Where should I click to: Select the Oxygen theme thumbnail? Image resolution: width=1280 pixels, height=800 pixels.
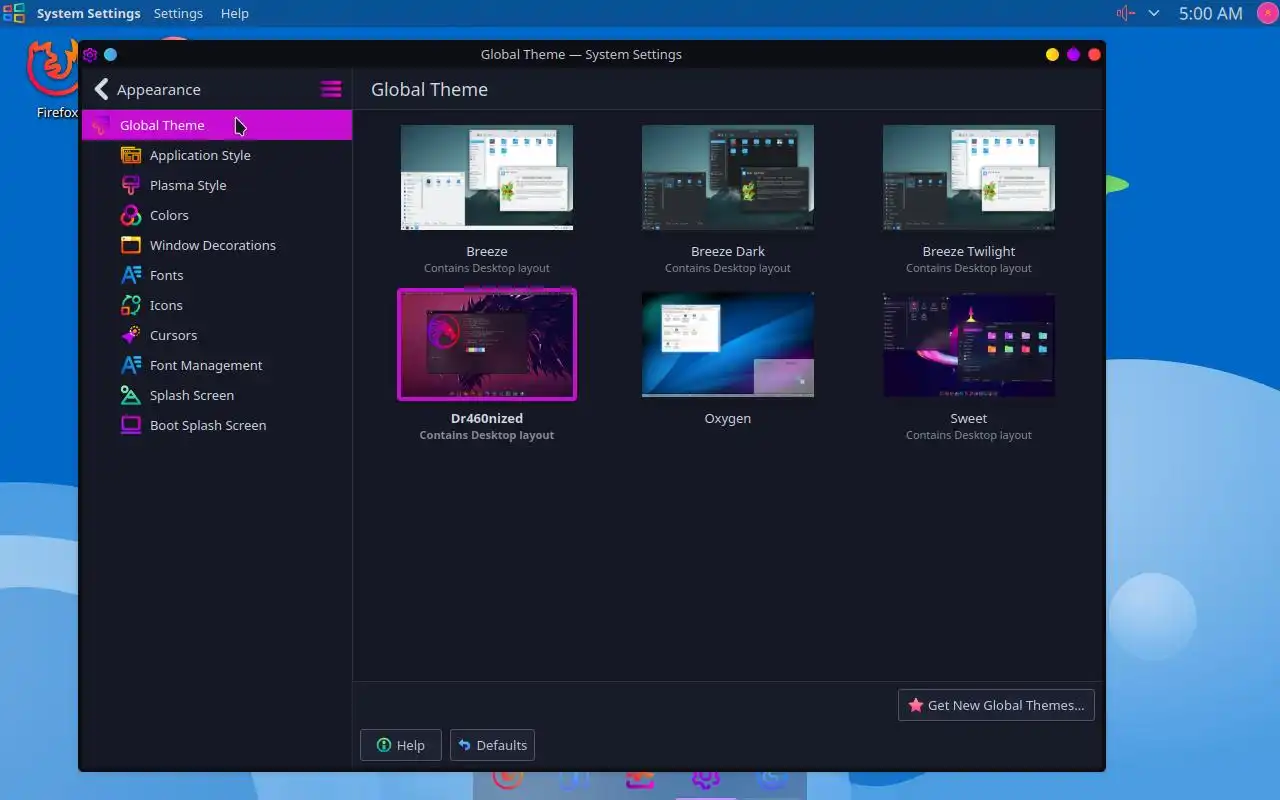click(x=728, y=345)
